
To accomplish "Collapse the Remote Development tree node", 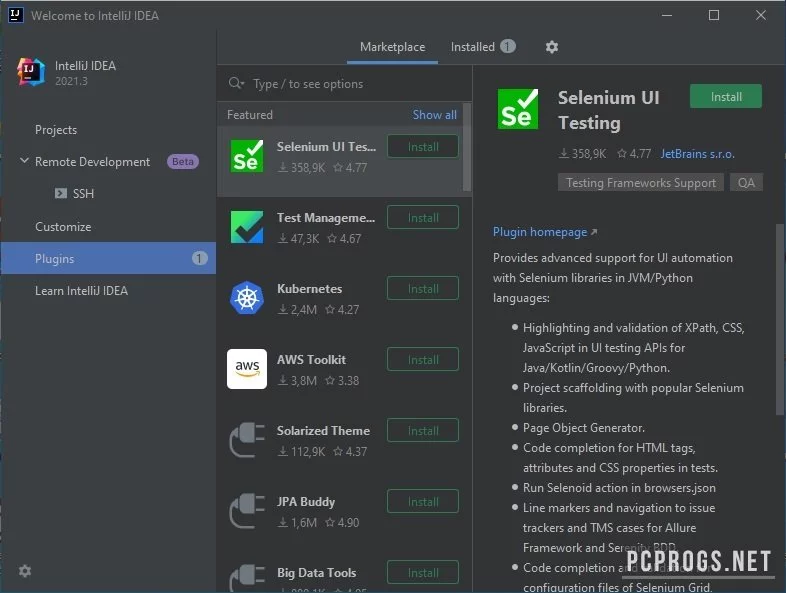I will pyautogui.click(x=24, y=161).
